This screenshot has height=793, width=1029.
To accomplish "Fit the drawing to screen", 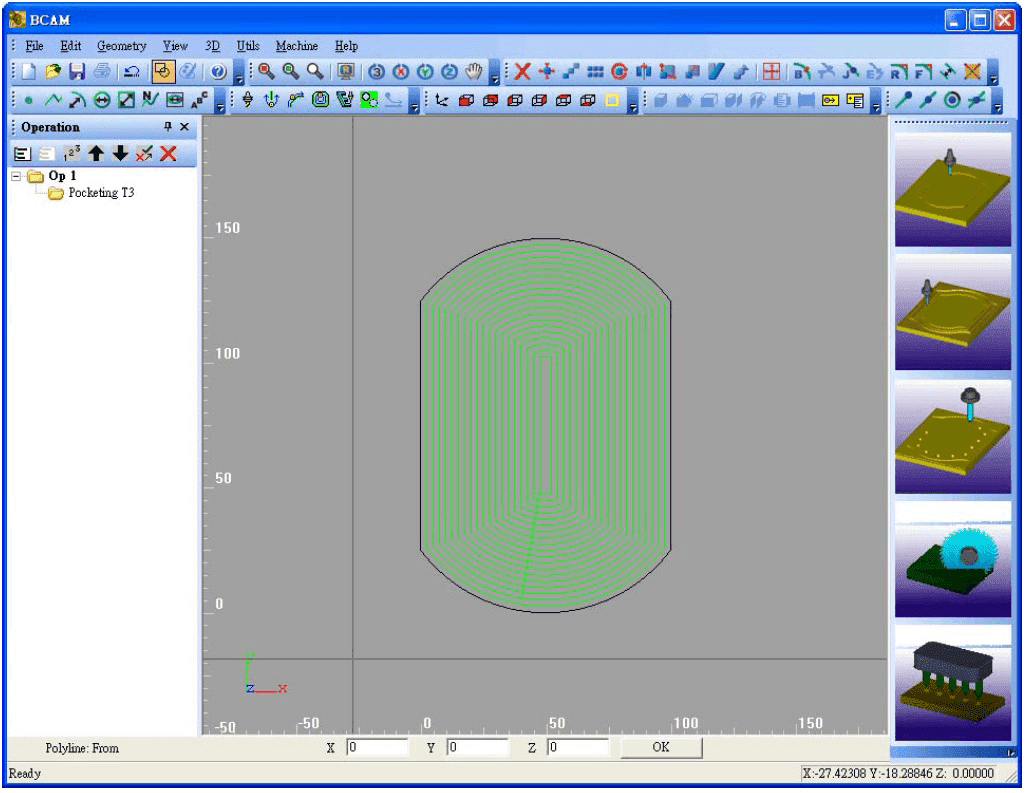I will 346,71.
